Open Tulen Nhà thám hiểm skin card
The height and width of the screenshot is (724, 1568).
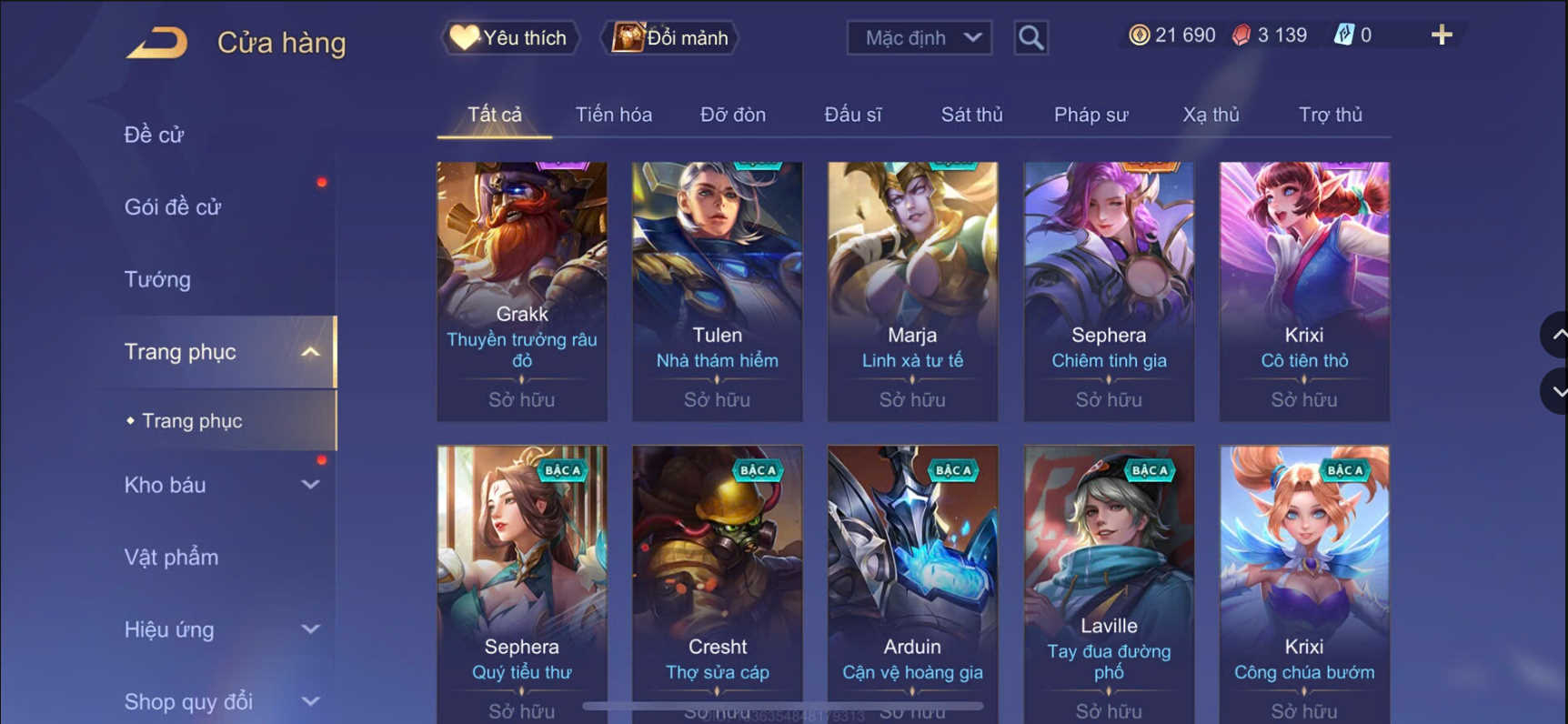coord(717,291)
